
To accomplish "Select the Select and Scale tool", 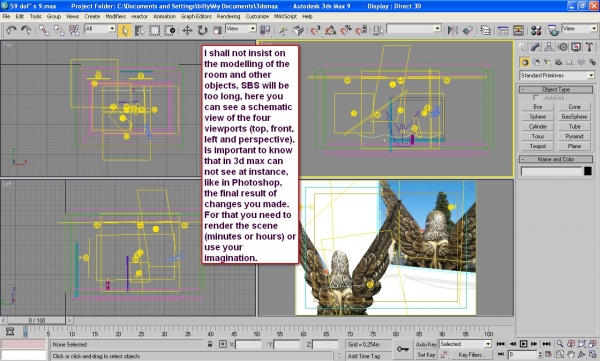I will pyautogui.click(x=217, y=30).
